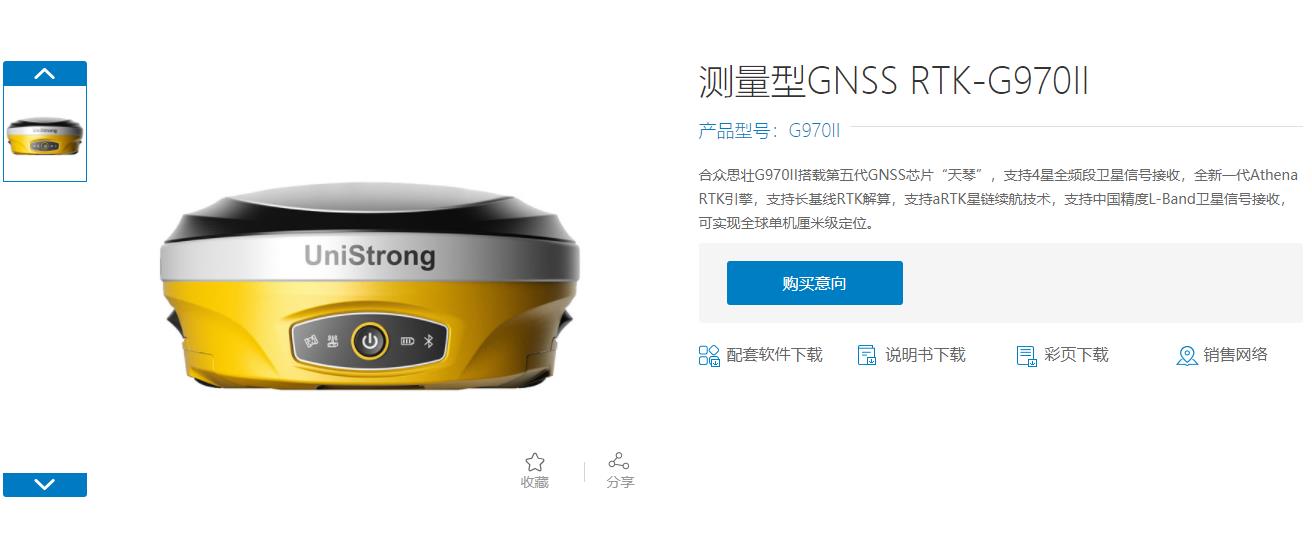Click the product title 测量型GNSS RTK-G970II

(893, 82)
